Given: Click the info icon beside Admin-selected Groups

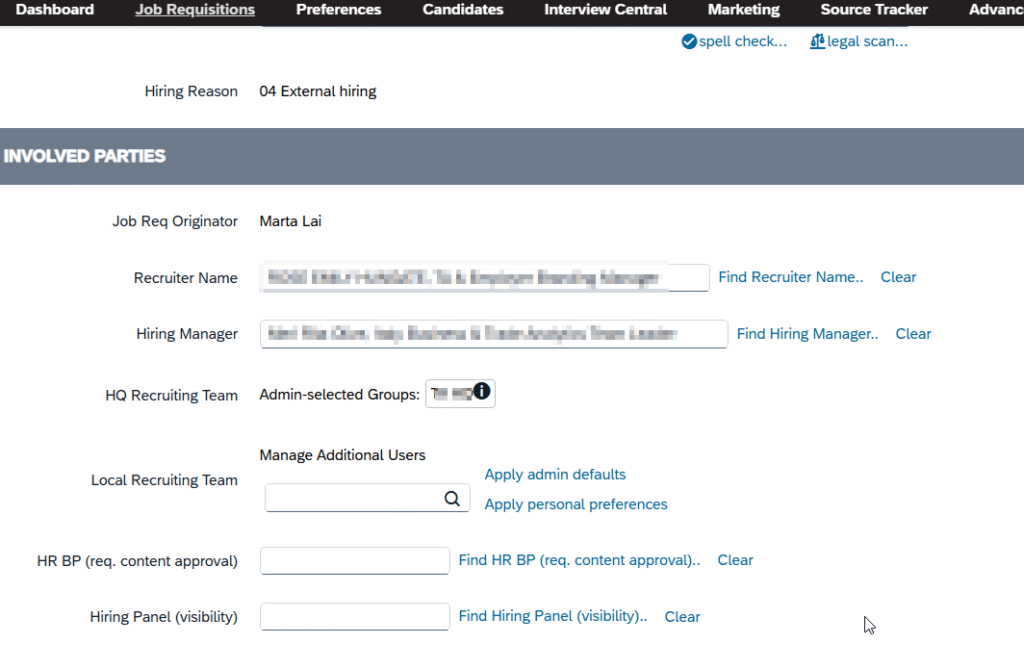Looking at the screenshot, I should tap(482, 391).
